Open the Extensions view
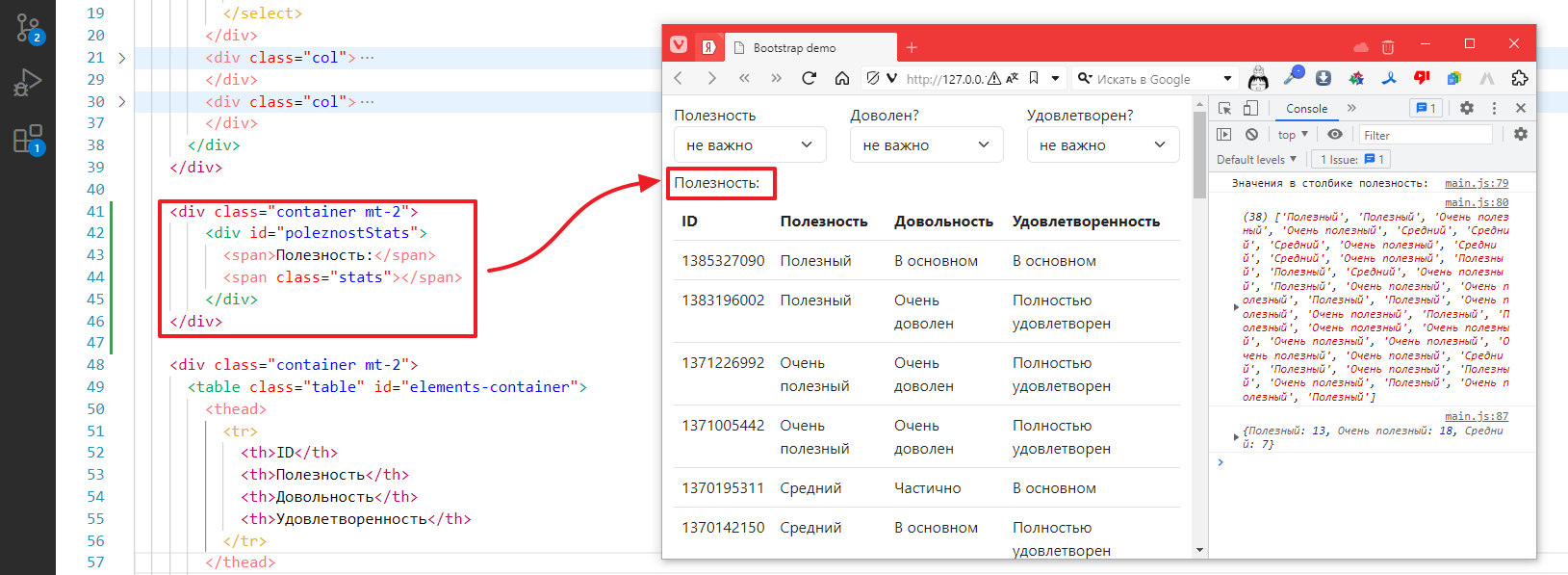The image size is (1568, 575). 28,140
